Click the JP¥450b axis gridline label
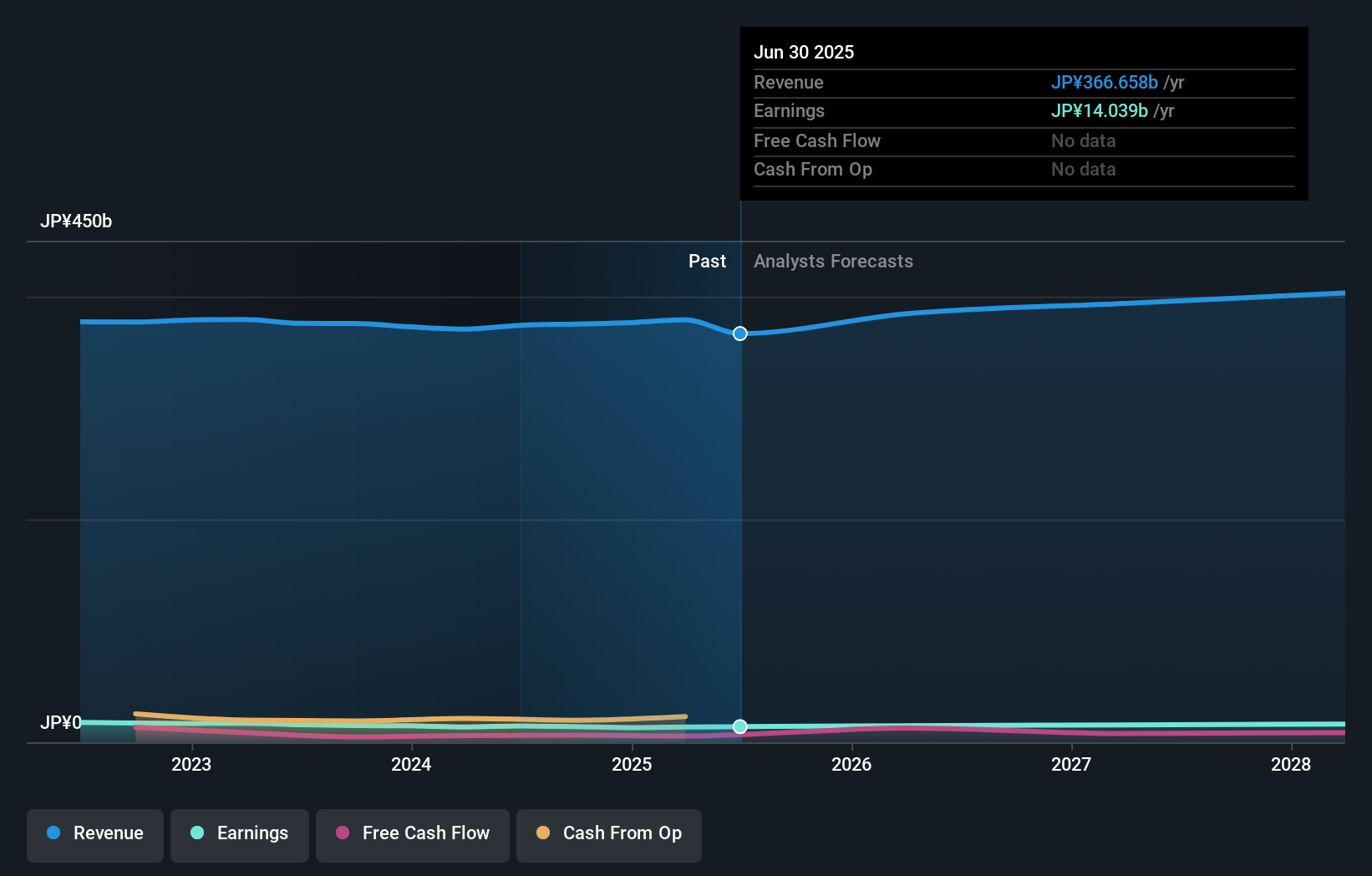 tap(77, 222)
